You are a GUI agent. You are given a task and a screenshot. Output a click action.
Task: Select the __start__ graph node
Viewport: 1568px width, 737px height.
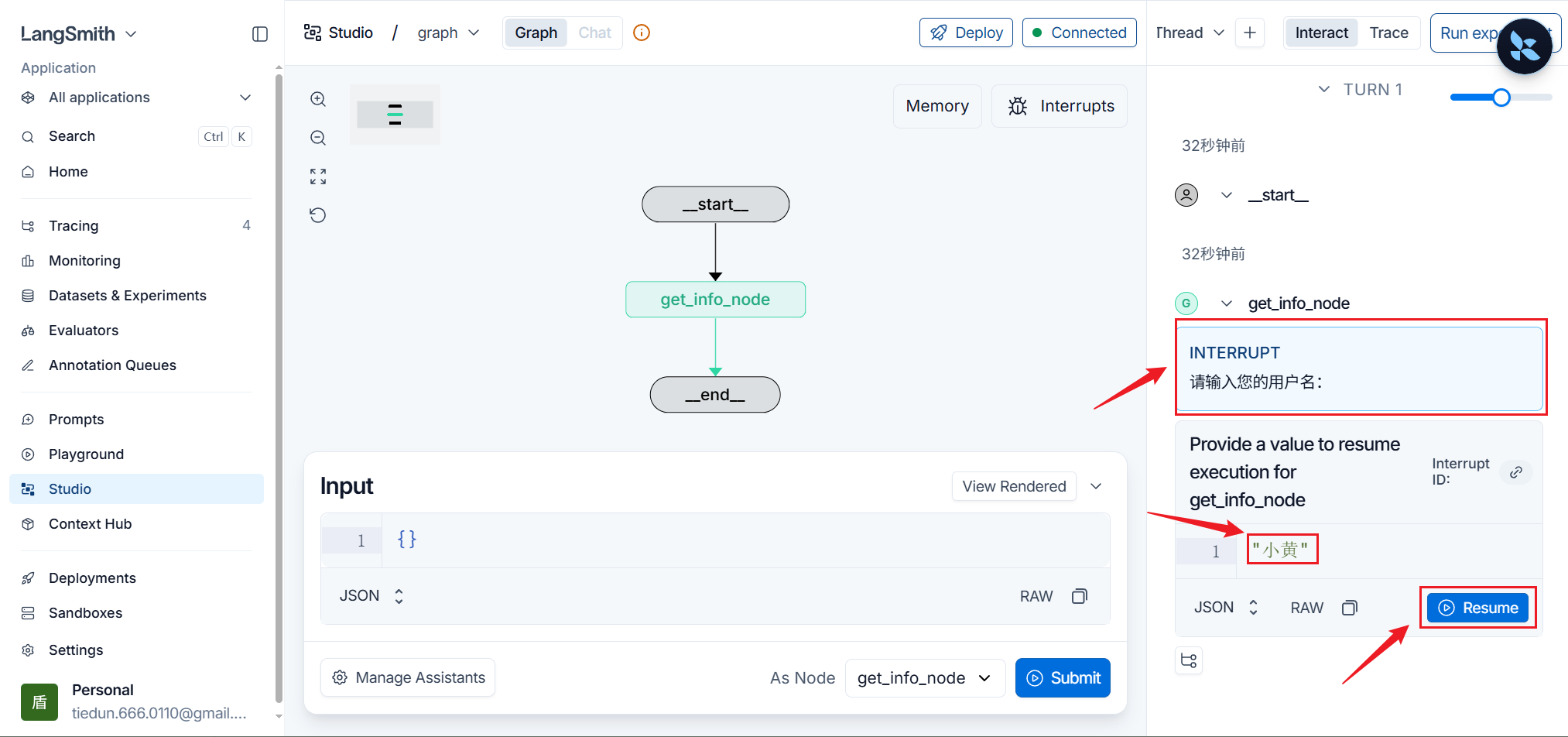pyautogui.click(x=715, y=204)
